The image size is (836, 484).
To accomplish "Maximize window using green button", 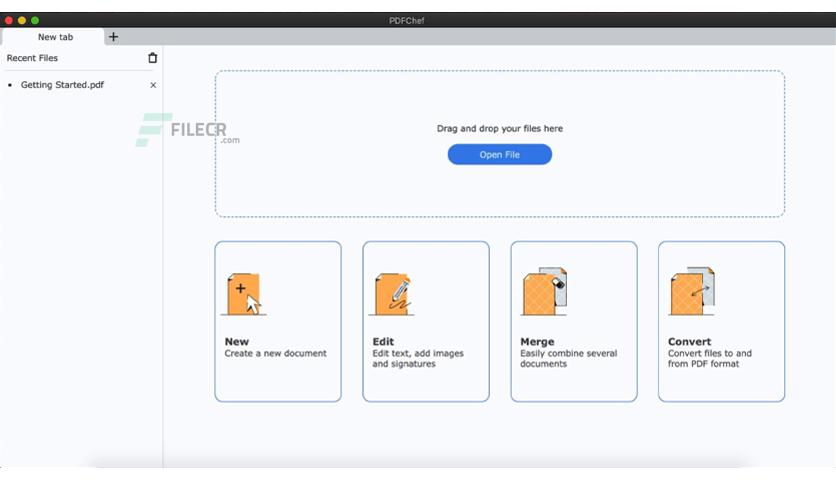I will pos(35,20).
